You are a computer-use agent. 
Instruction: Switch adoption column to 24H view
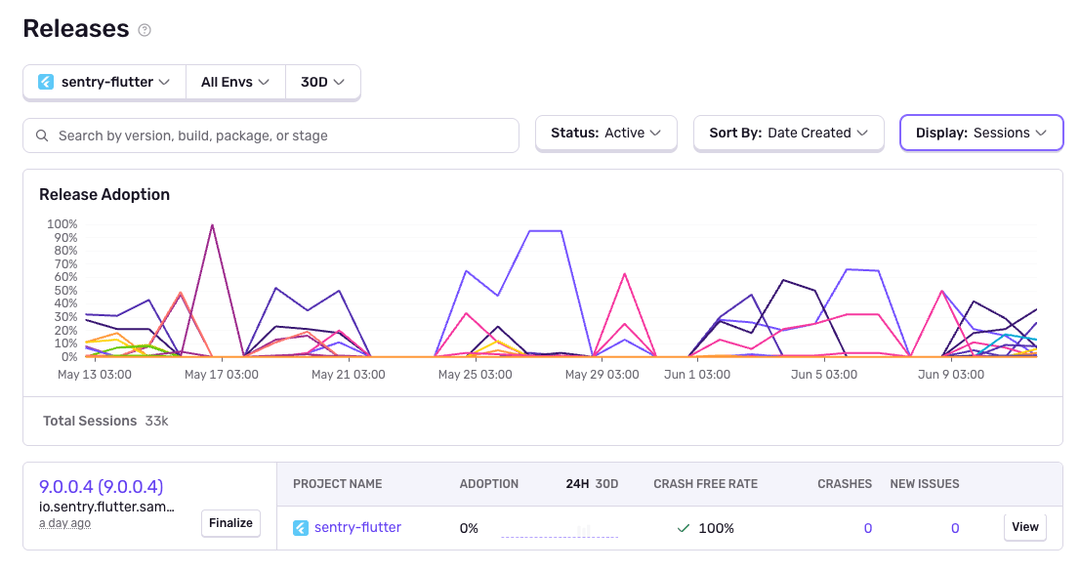coord(577,484)
